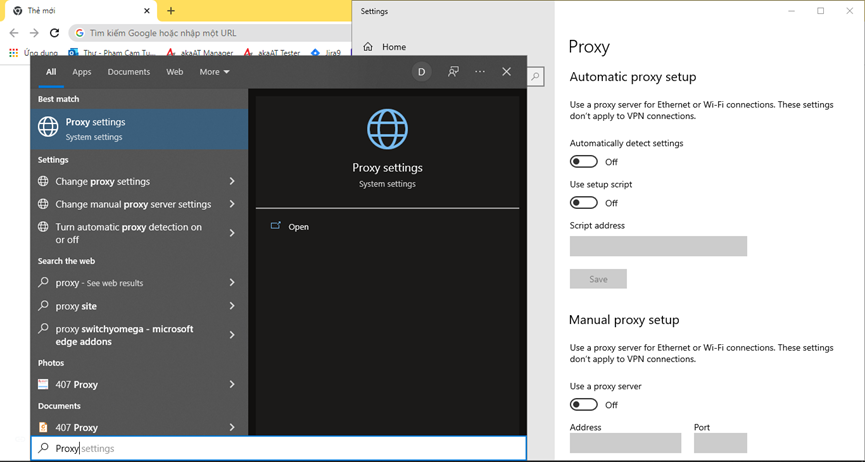Open a new Chrome tab with plus icon
Viewport: 865px width, 462px height.
(x=171, y=10)
